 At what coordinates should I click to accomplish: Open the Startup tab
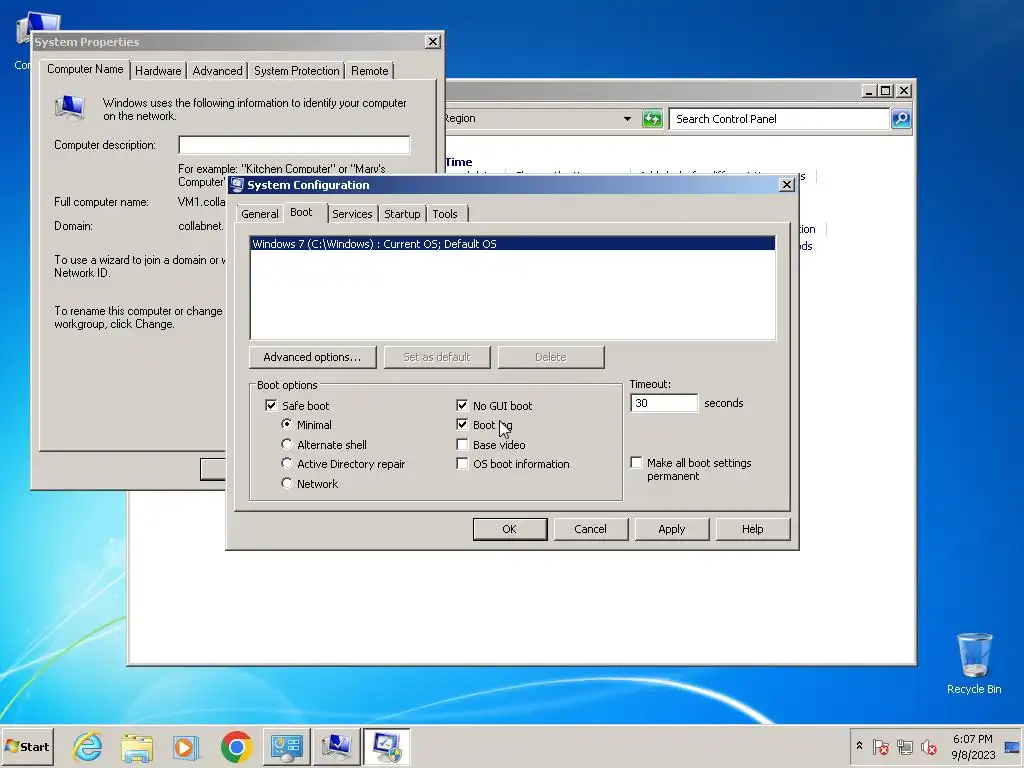[x=402, y=214]
